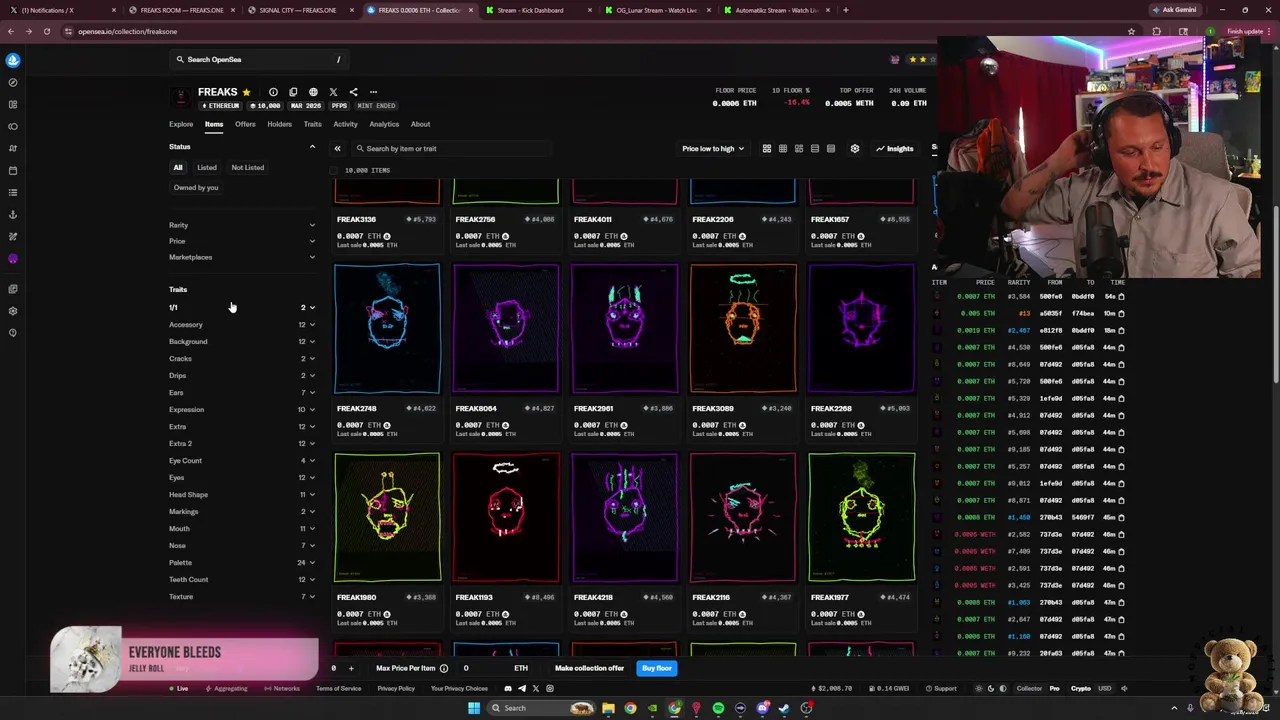Collapse the filter sidebar double-chevron
Image resolution: width=1280 pixels, height=720 pixels.
pyautogui.click(x=337, y=148)
